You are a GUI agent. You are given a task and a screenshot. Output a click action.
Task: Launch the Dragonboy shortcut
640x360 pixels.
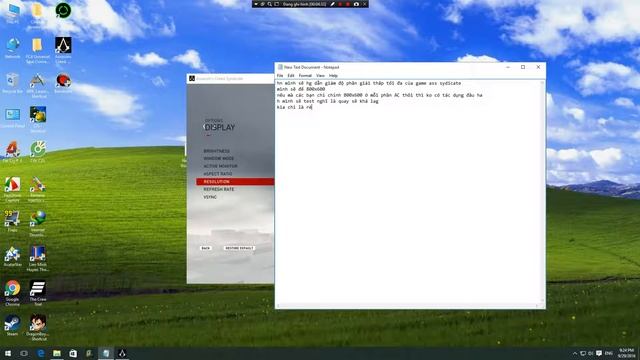(x=38, y=327)
